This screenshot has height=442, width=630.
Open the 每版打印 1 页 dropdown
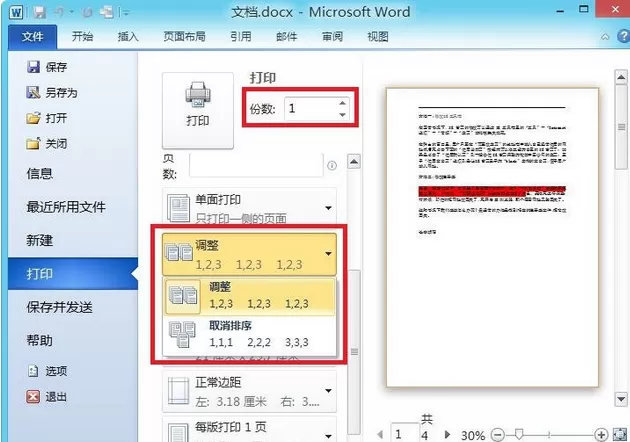249,430
